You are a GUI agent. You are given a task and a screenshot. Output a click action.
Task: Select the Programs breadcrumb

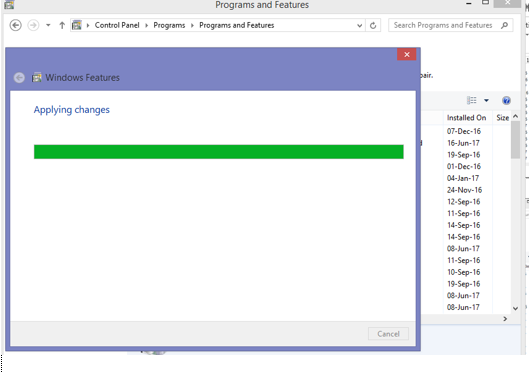[169, 25]
